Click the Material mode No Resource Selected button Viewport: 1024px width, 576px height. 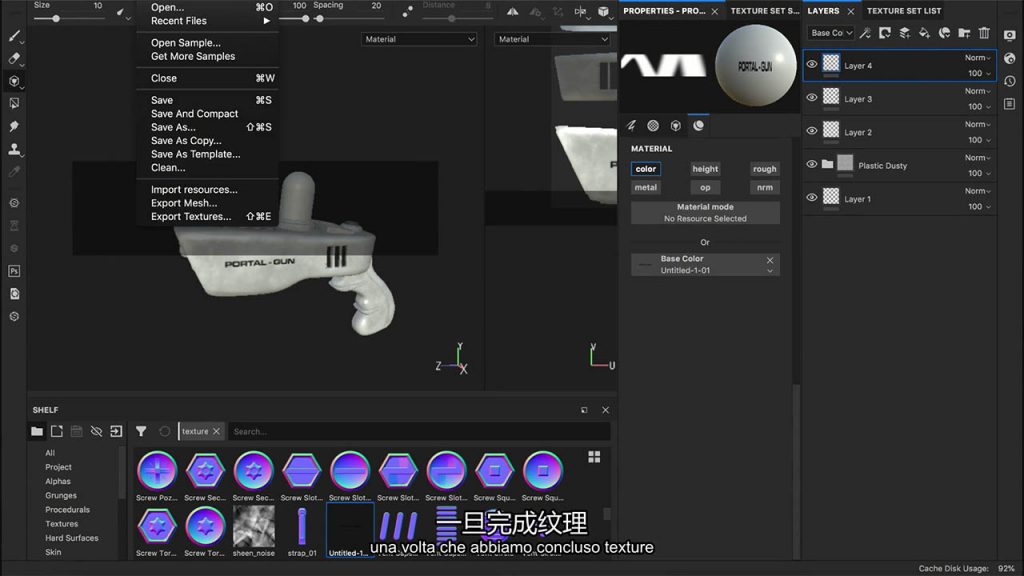pyautogui.click(x=705, y=213)
